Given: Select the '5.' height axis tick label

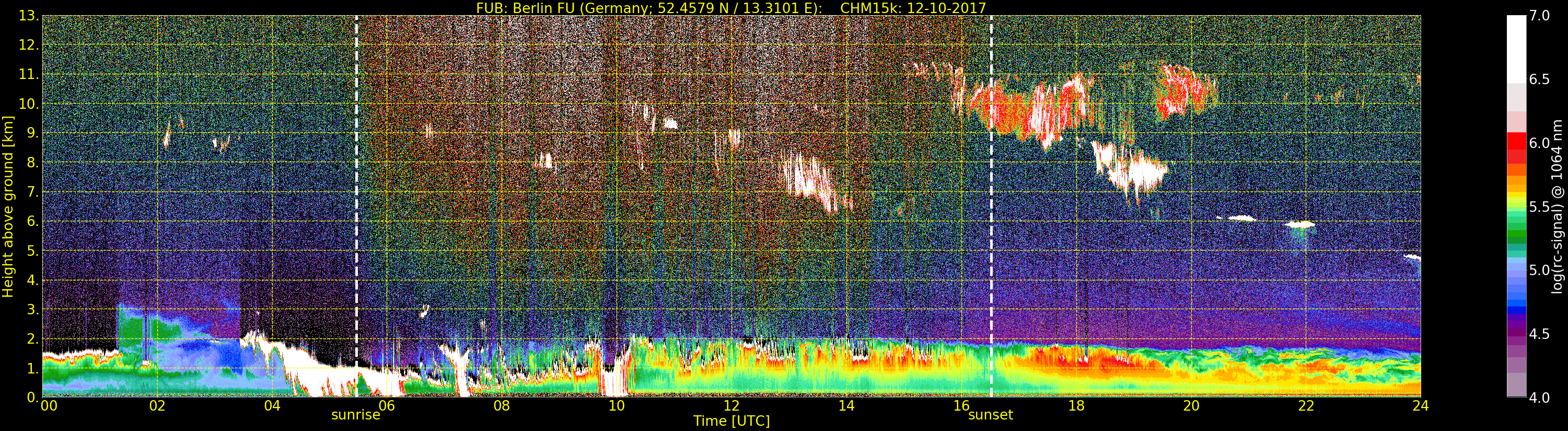Looking at the screenshot, I should [32, 251].
